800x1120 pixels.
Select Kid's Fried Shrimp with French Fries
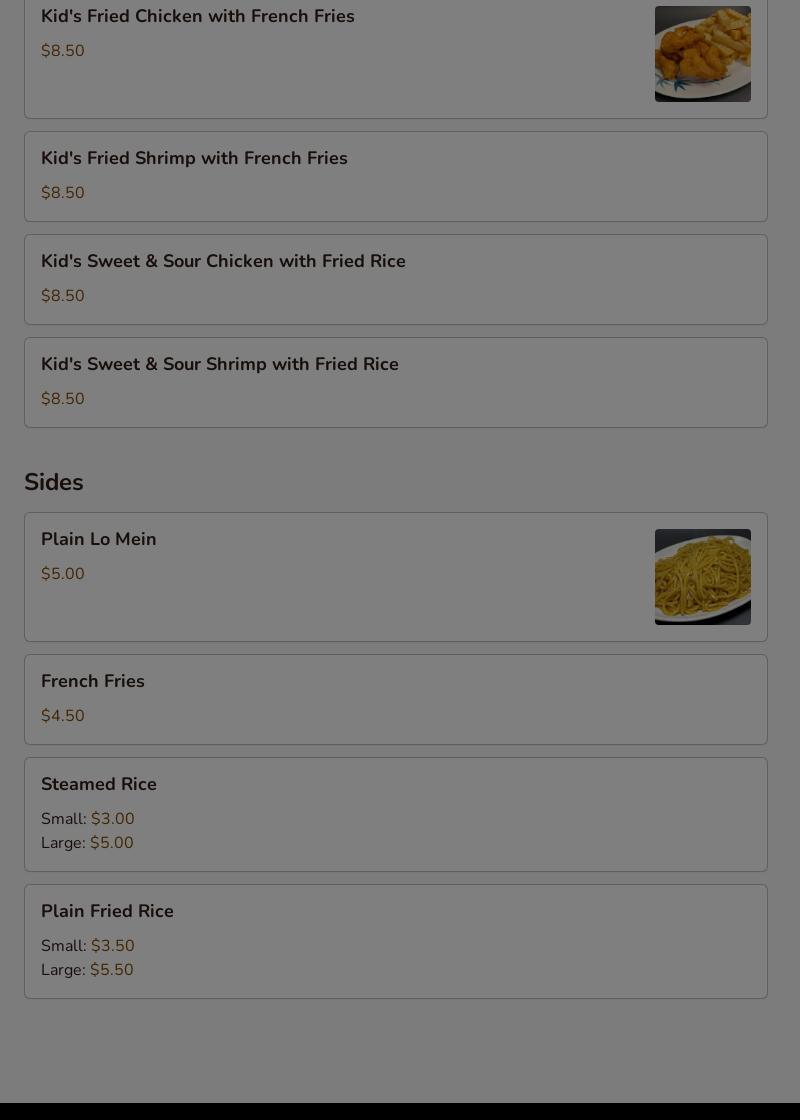194,158
